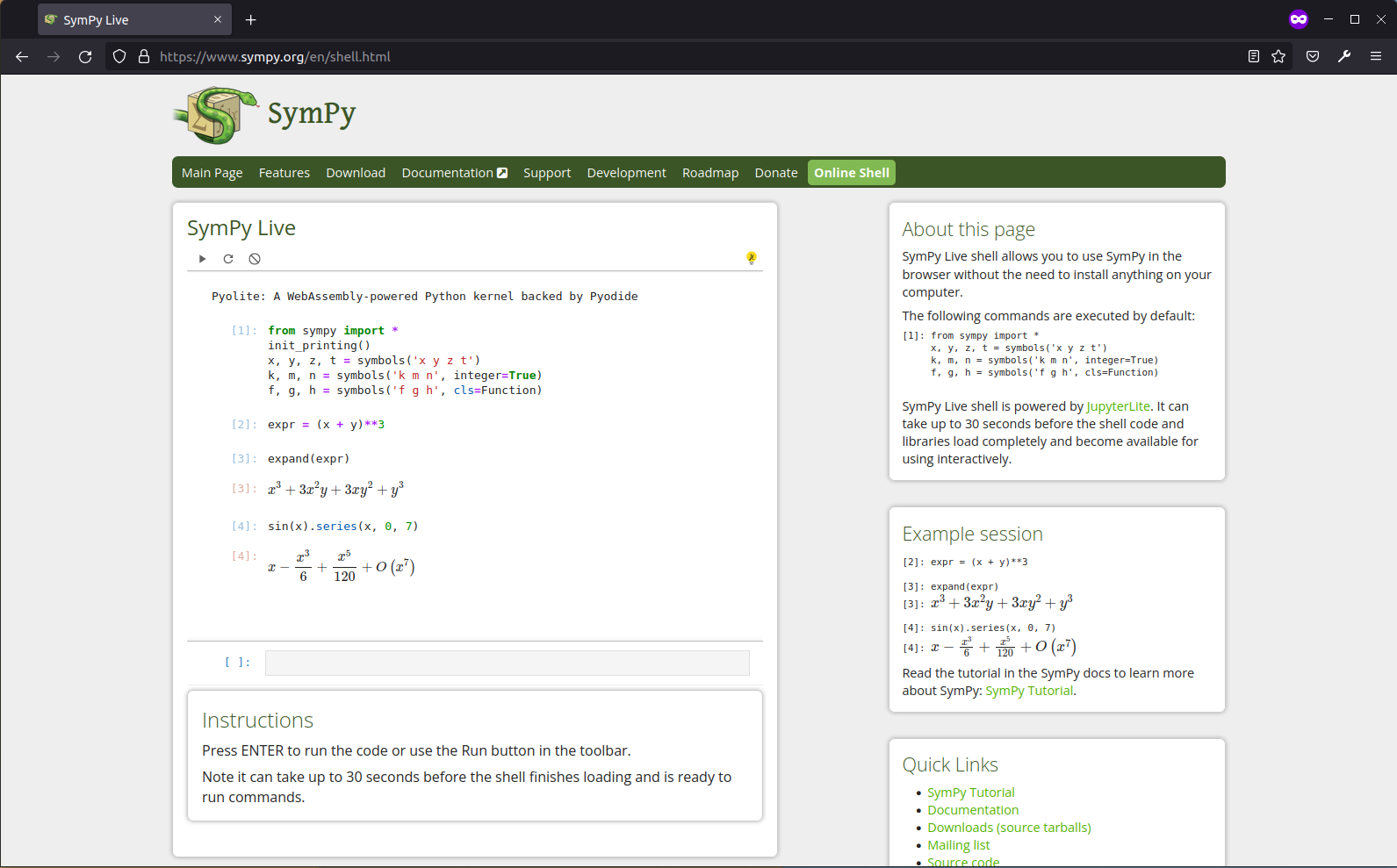This screenshot has height=868, width=1397.
Task: Open the Development nav item
Action: tap(627, 173)
